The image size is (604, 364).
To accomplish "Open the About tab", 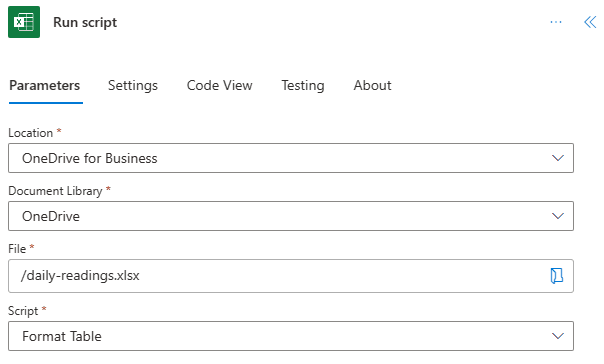I will coord(372,86).
